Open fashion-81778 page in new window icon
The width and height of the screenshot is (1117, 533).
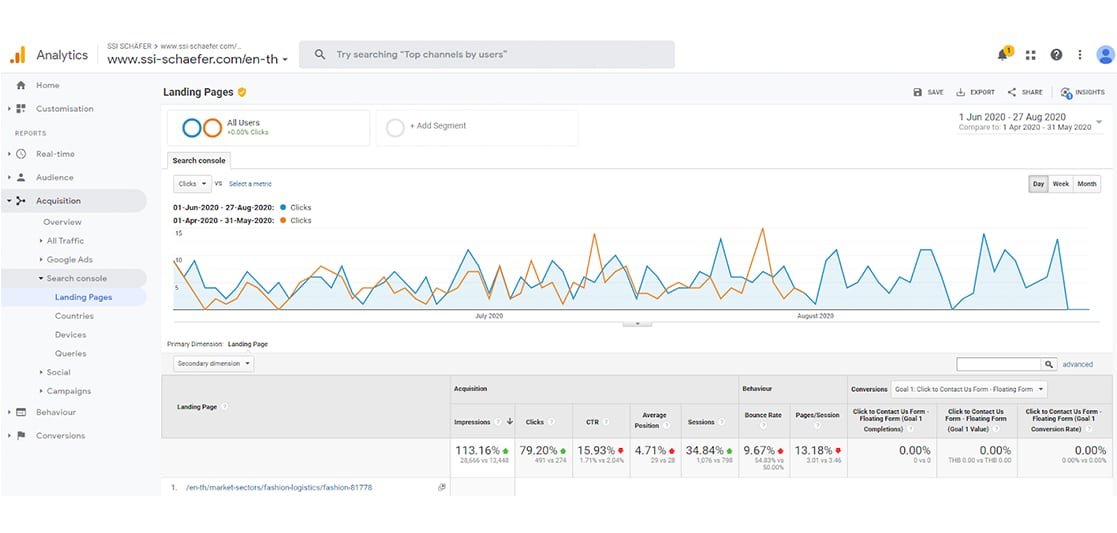442,487
